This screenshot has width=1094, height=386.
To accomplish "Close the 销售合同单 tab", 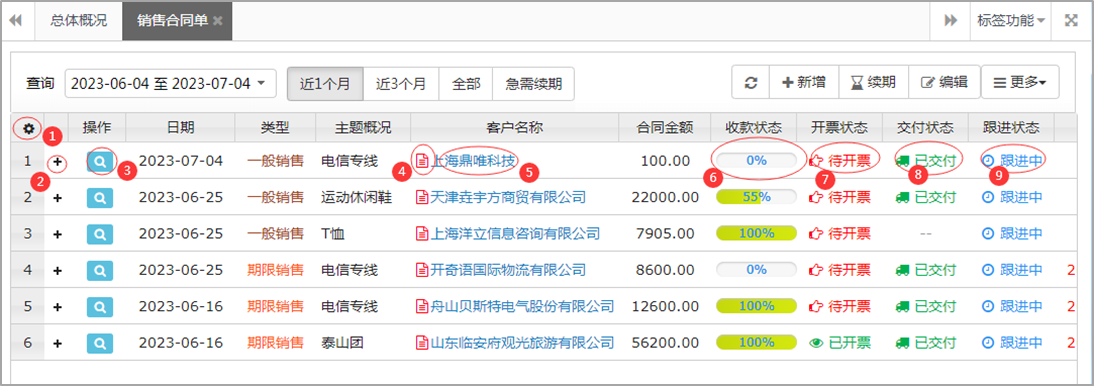I will pos(218,21).
